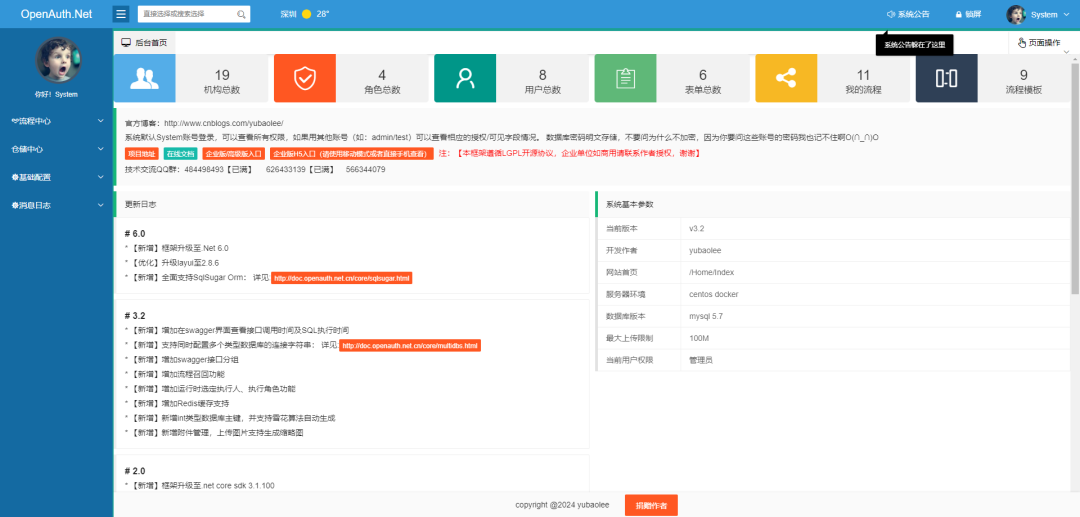Viewport: 1080px width, 517px height.
Task: Open the 系统公告 system announcement
Action: point(907,15)
